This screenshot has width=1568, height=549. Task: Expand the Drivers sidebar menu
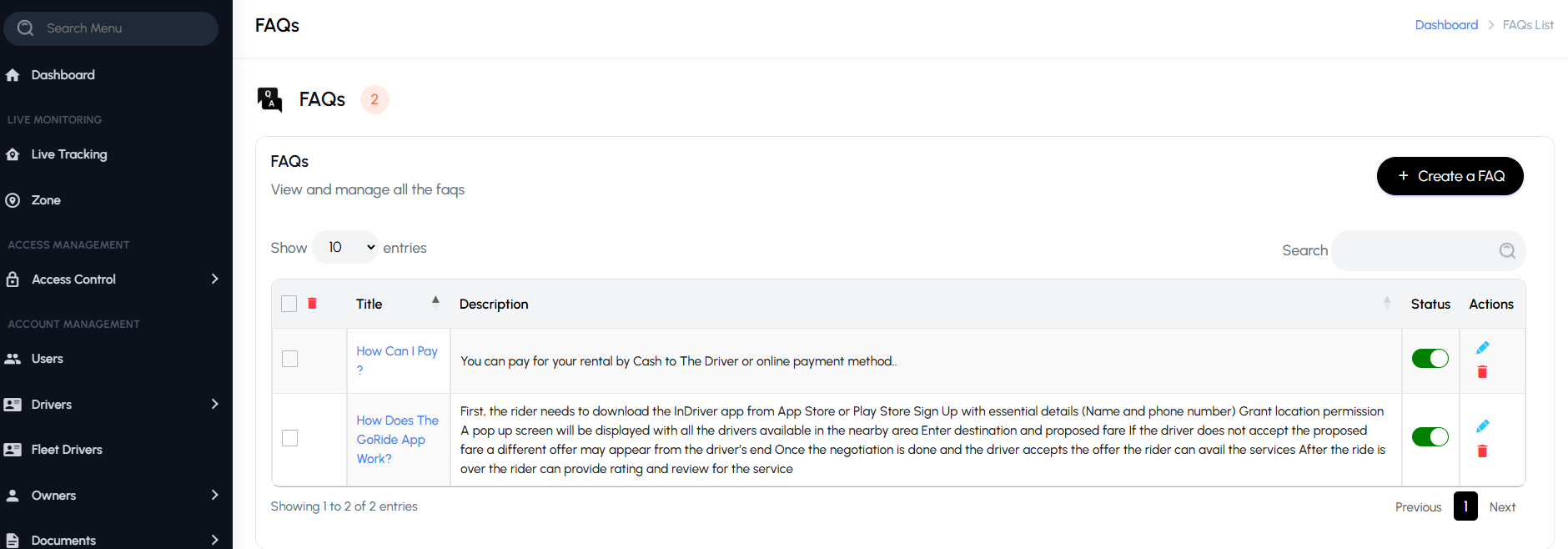tap(214, 404)
